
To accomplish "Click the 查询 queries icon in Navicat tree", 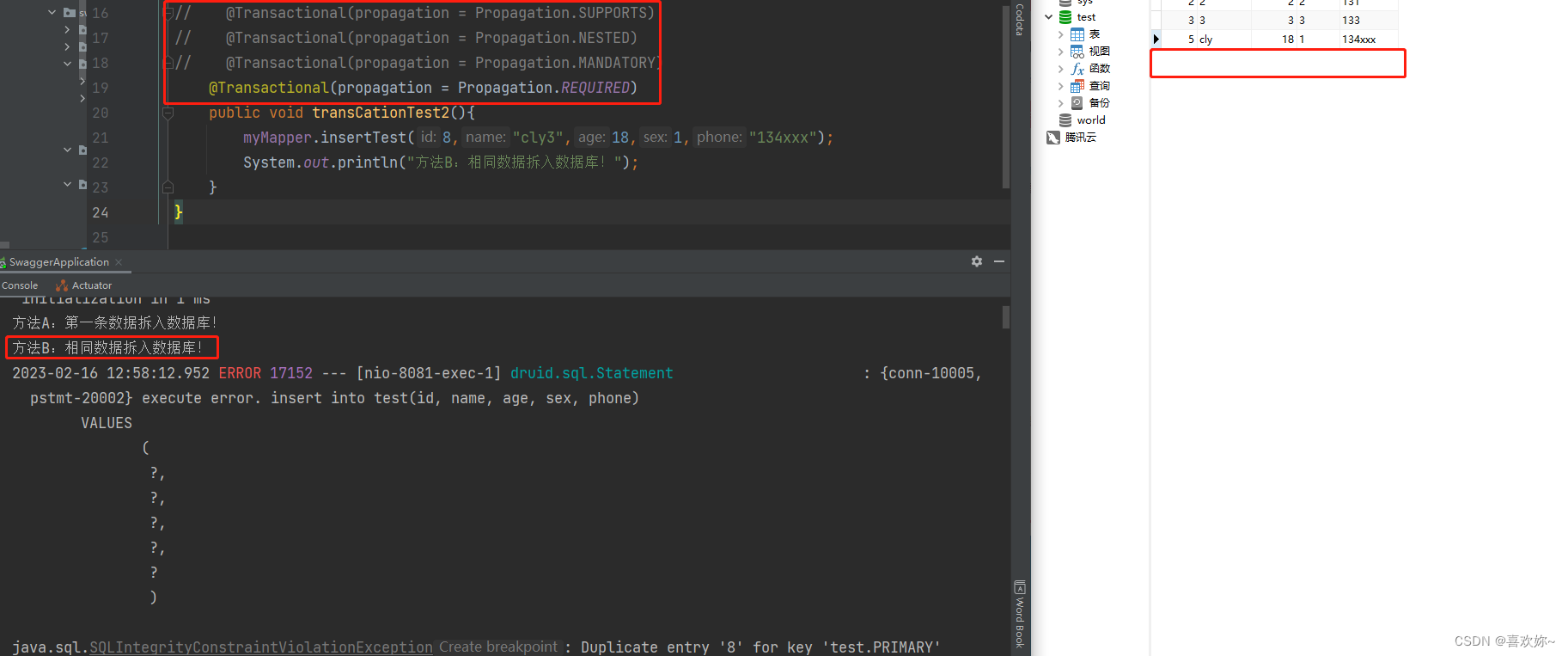I will [x=1077, y=86].
